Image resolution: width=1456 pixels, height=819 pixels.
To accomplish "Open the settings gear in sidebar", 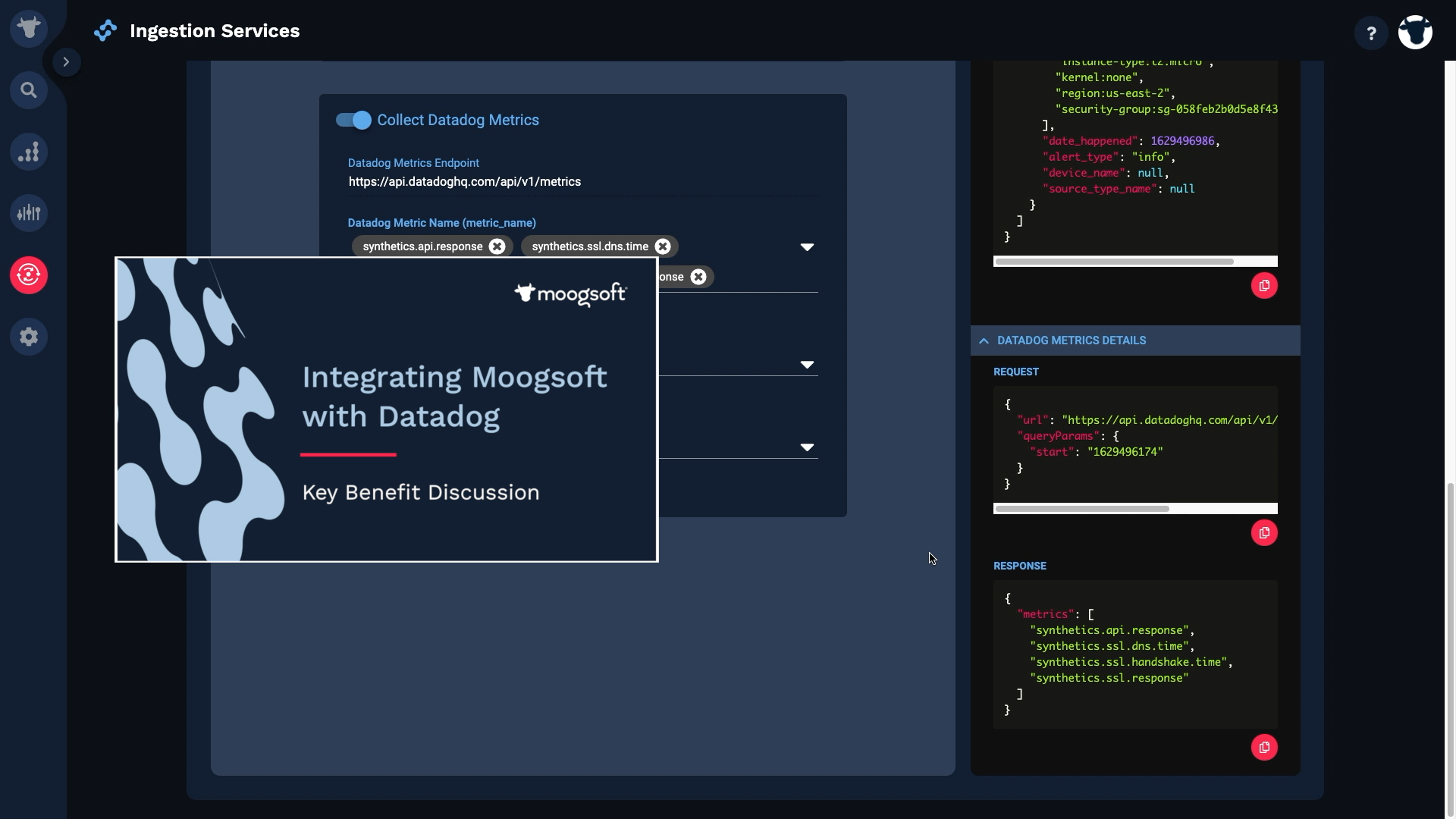I will tap(29, 336).
